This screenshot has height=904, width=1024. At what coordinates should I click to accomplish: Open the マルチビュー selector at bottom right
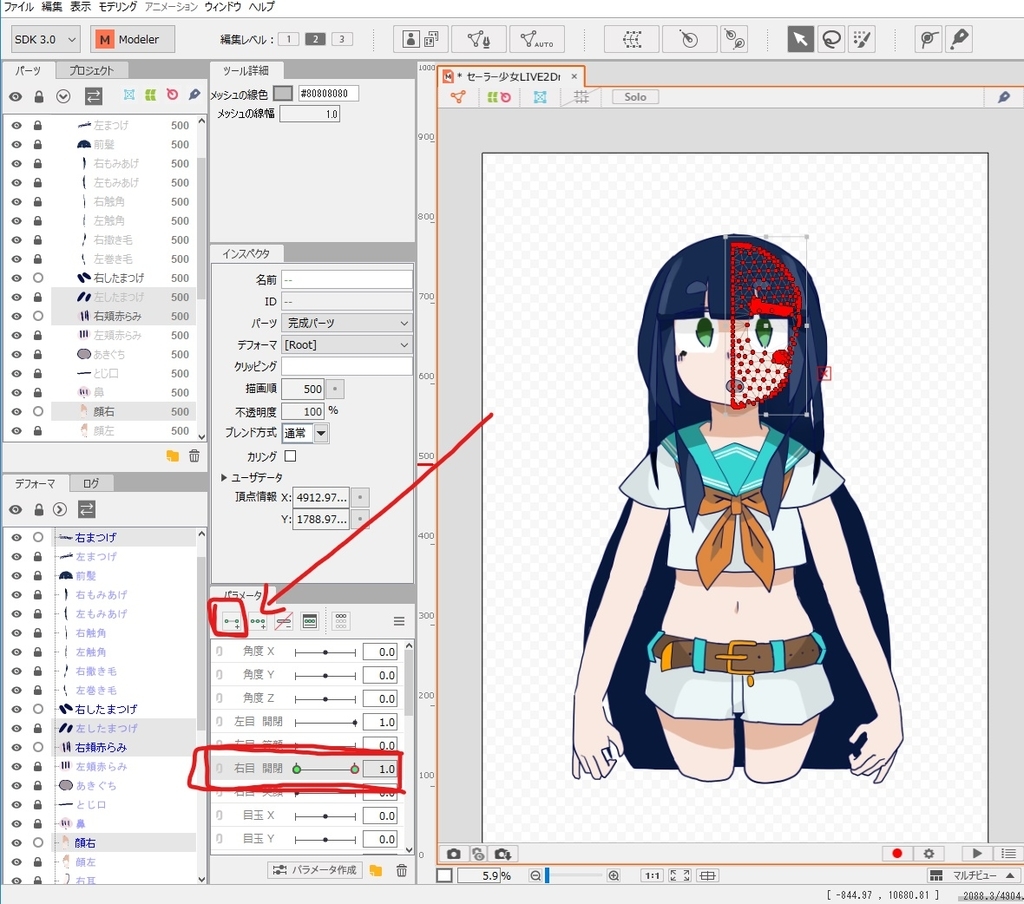coord(973,875)
